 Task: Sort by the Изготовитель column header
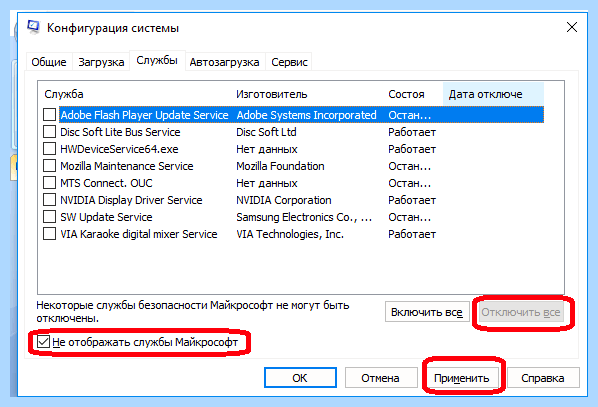tap(272, 94)
